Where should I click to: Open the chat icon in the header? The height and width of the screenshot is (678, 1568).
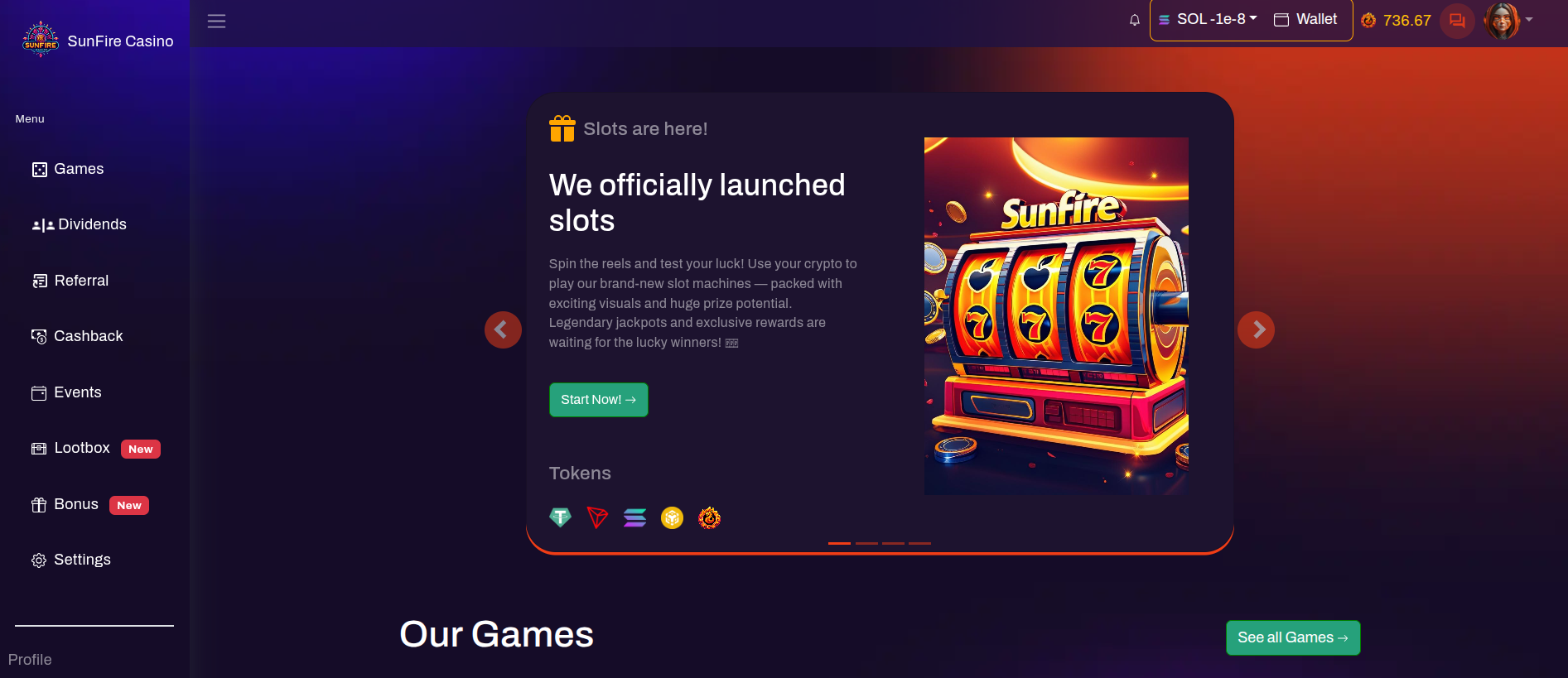point(1457,21)
